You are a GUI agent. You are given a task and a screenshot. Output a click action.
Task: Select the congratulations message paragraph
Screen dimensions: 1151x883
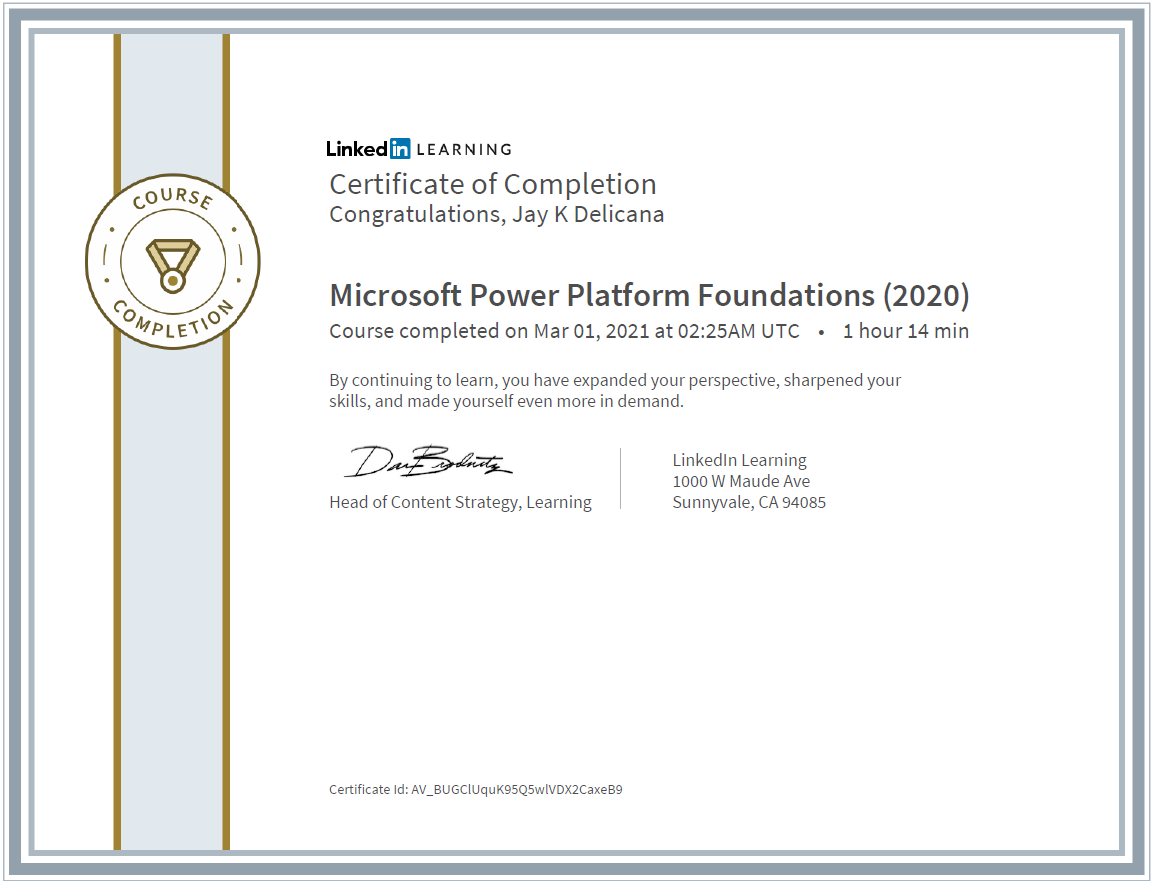(x=614, y=390)
